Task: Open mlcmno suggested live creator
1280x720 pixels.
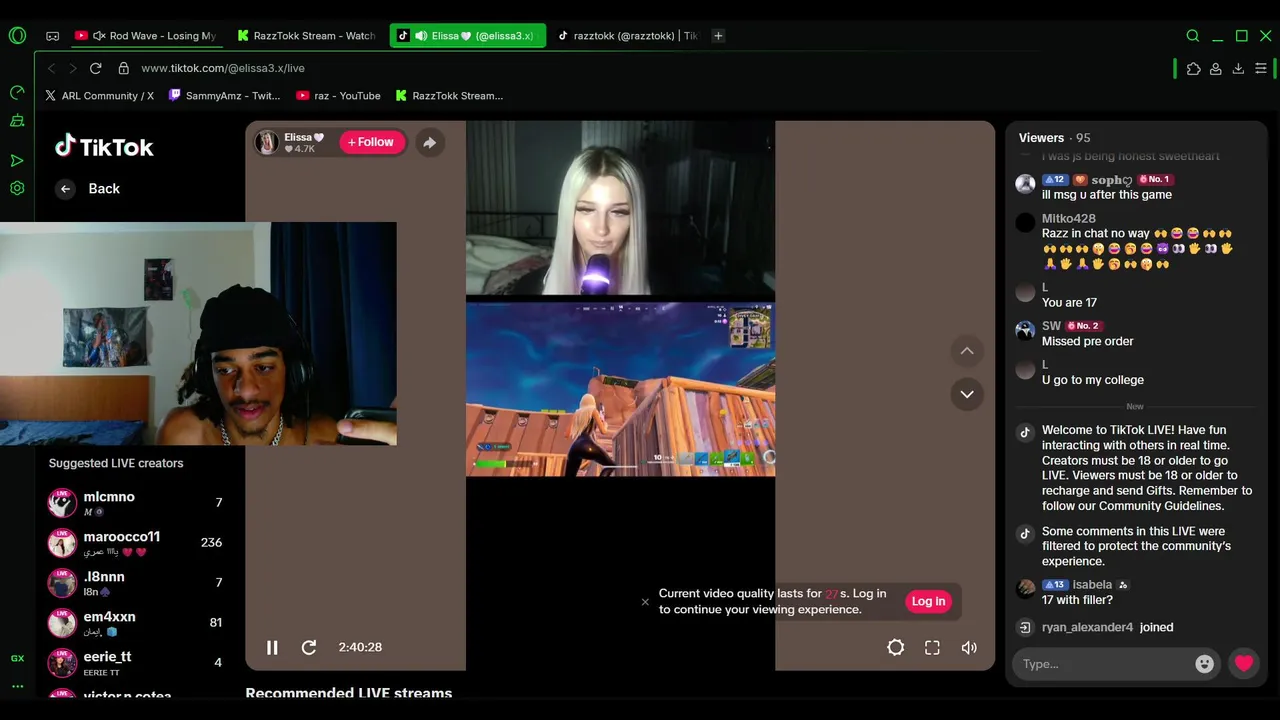Action: click(x=136, y=503)
